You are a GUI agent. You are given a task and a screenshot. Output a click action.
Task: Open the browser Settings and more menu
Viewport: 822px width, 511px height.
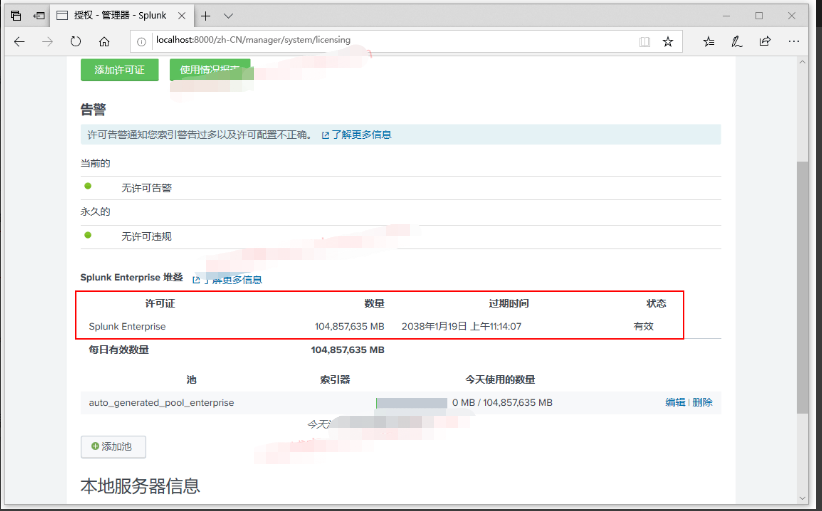tap(794, 41)
